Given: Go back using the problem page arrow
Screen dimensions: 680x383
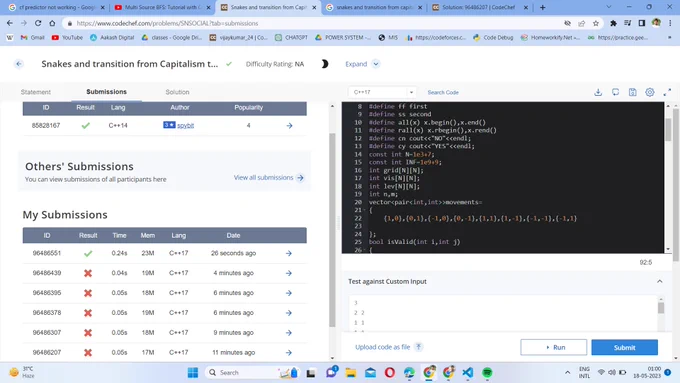Looking at the screenshot, I should [19, 64].
